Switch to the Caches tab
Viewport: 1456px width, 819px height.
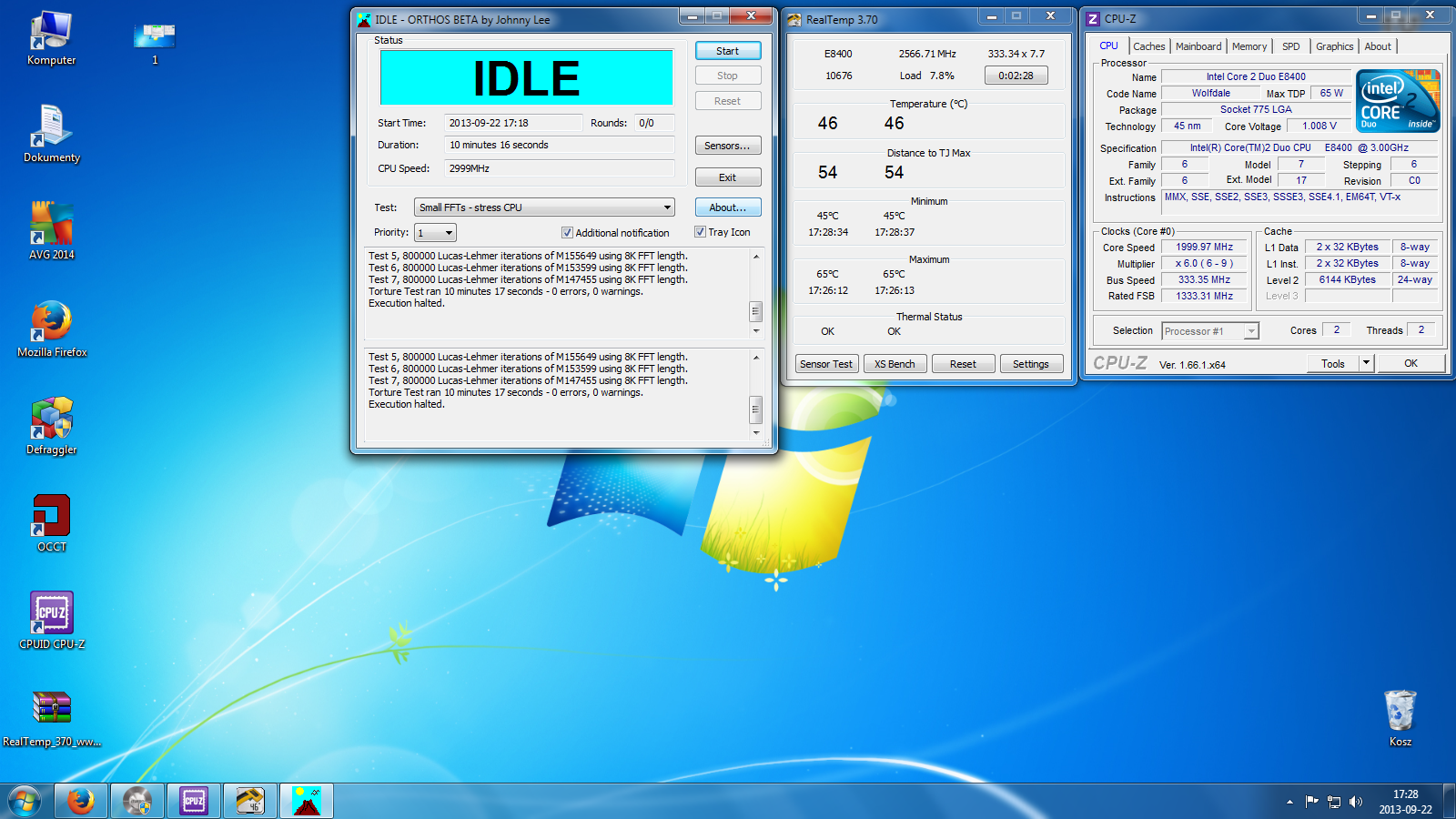(1149, 46)
